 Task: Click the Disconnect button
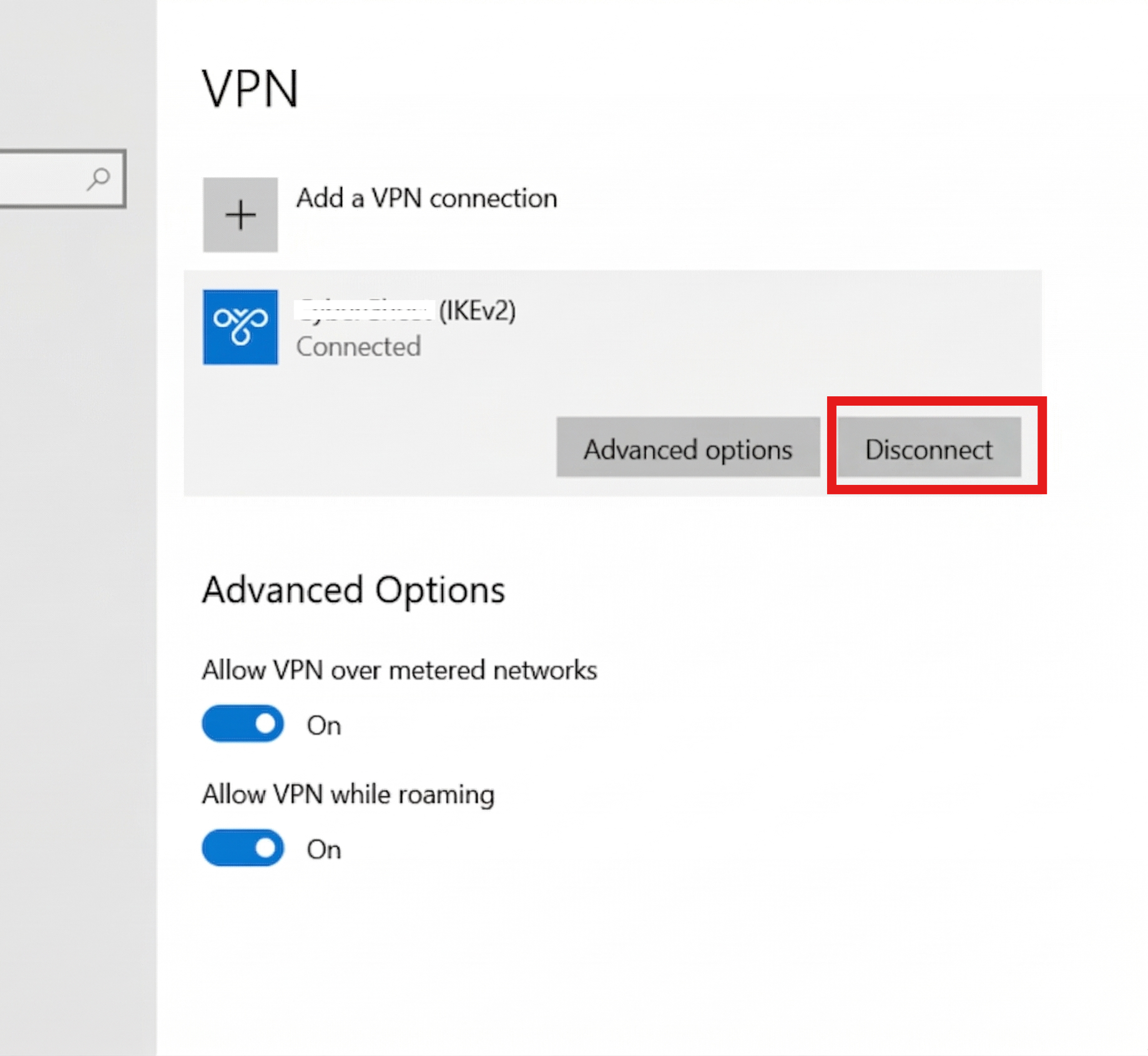[930, 449]
